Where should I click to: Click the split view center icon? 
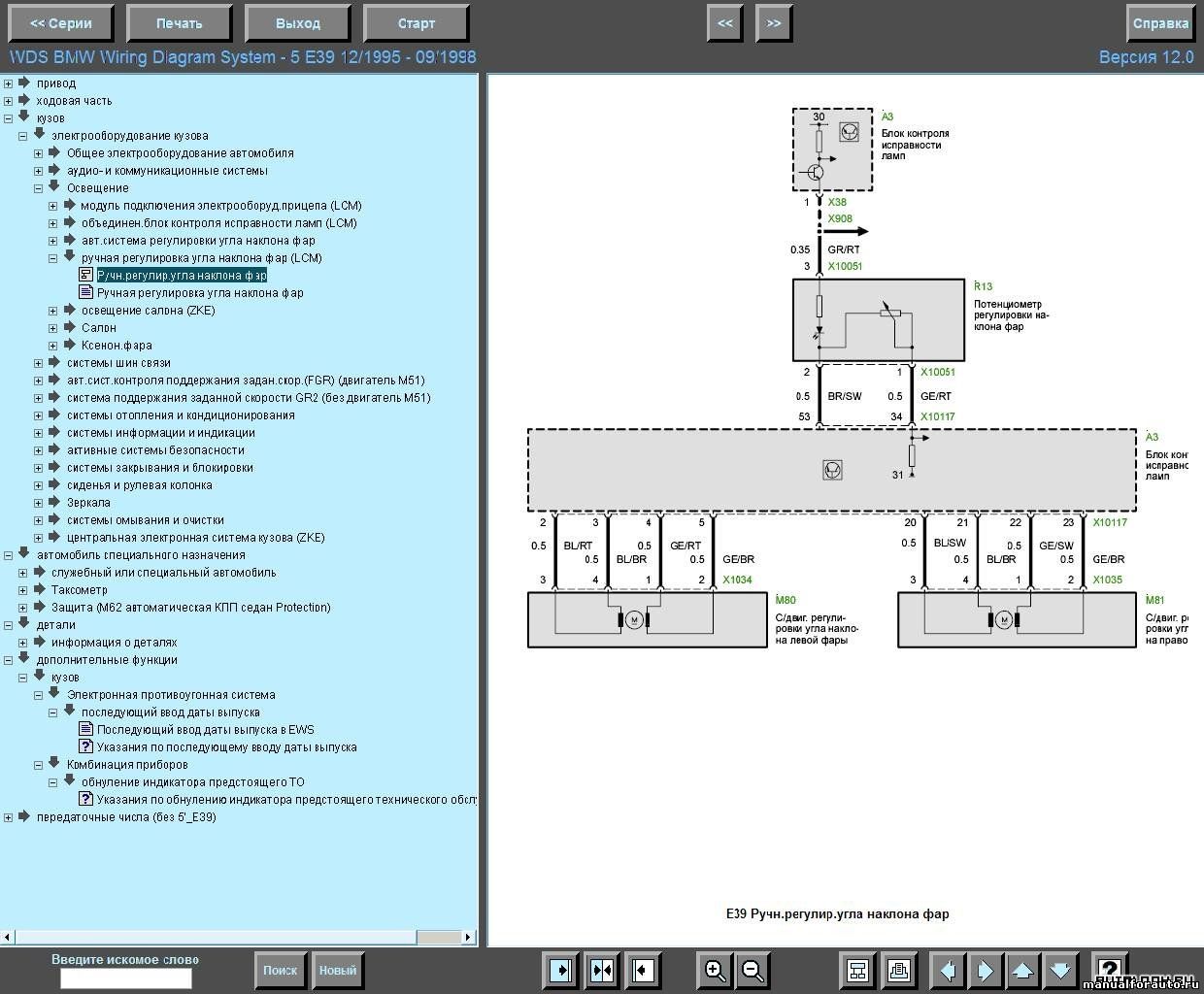602,970
